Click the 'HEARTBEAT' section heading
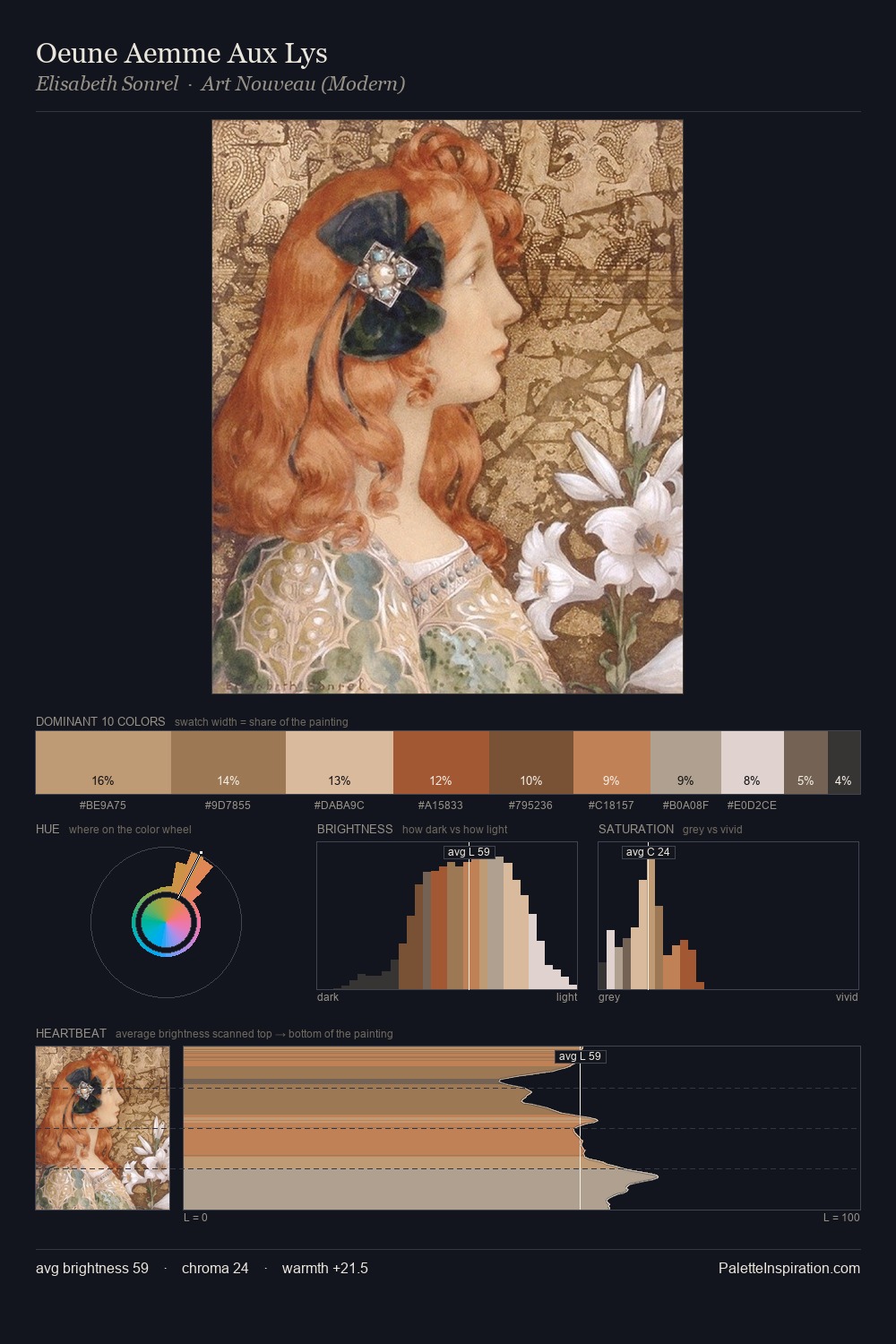896x1344 pixels. pos(71,1033)
